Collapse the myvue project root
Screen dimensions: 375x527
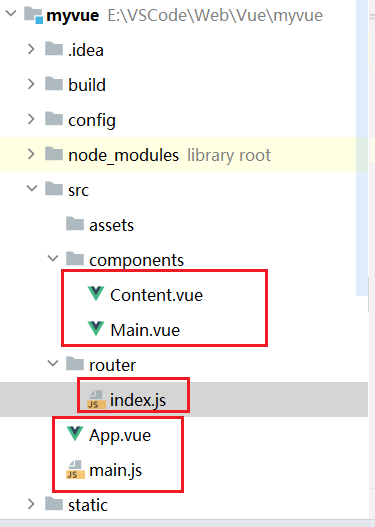coord(11,13)
